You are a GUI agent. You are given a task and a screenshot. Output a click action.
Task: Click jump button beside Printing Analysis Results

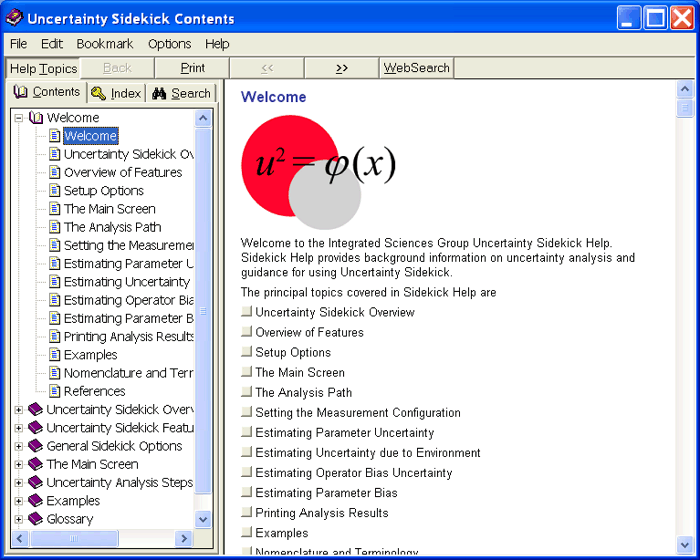coord(246,512)
